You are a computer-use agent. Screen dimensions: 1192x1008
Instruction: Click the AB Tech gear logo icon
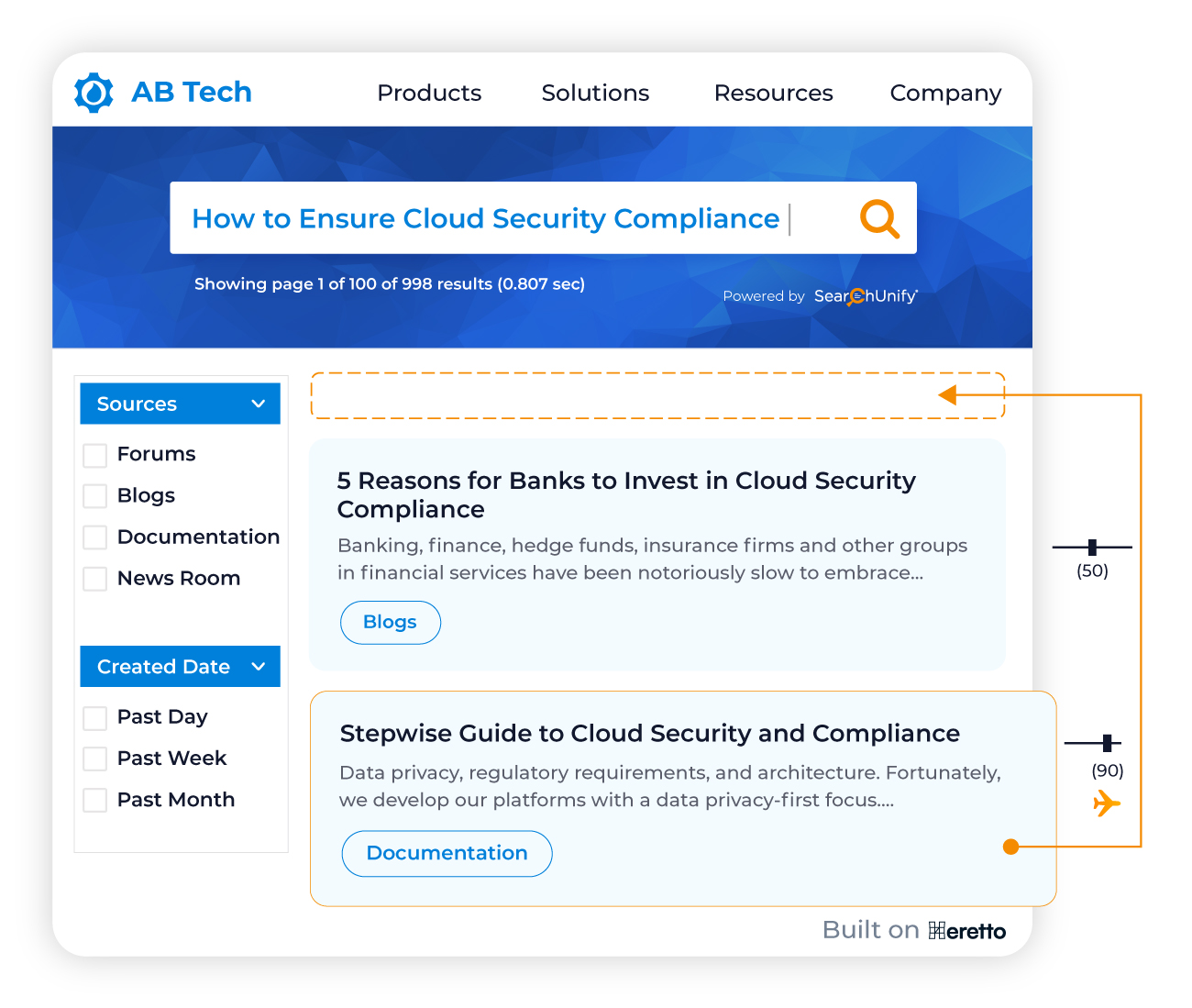pyautogui.click(x=94, y=93)
